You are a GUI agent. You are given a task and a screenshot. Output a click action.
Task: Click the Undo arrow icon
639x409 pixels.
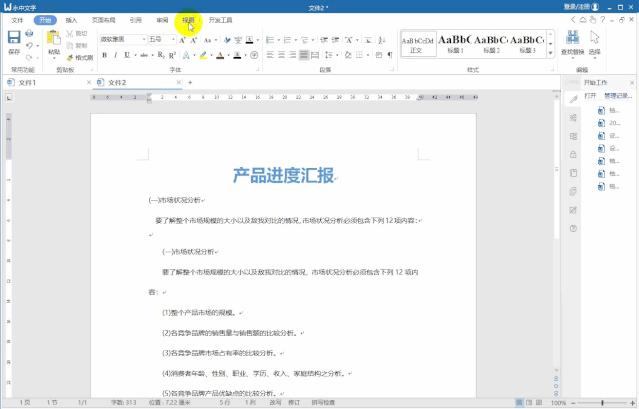29,46
